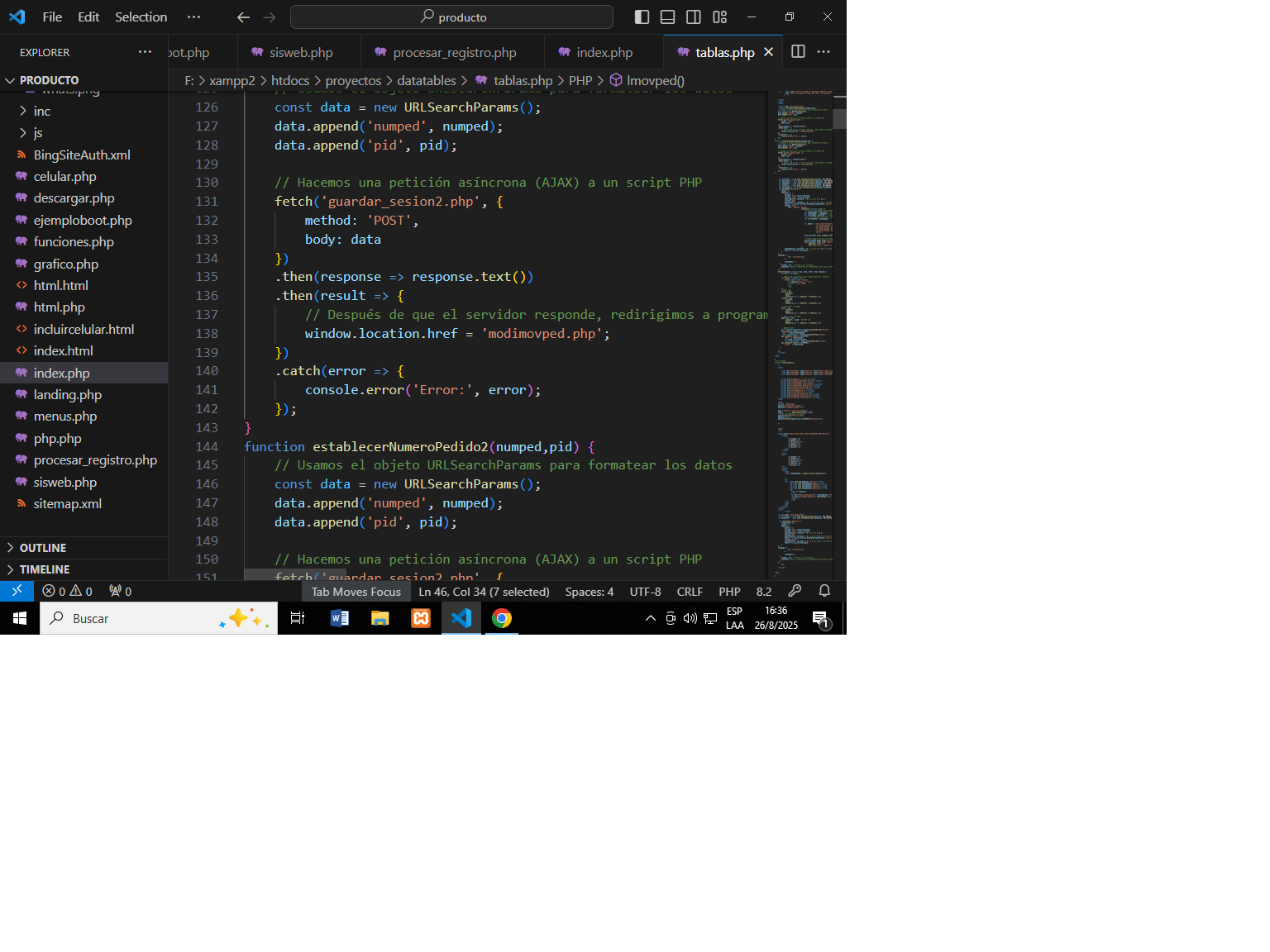Click the producto command center search box
The image size is (1270, 952).
(x=452, y=17)
